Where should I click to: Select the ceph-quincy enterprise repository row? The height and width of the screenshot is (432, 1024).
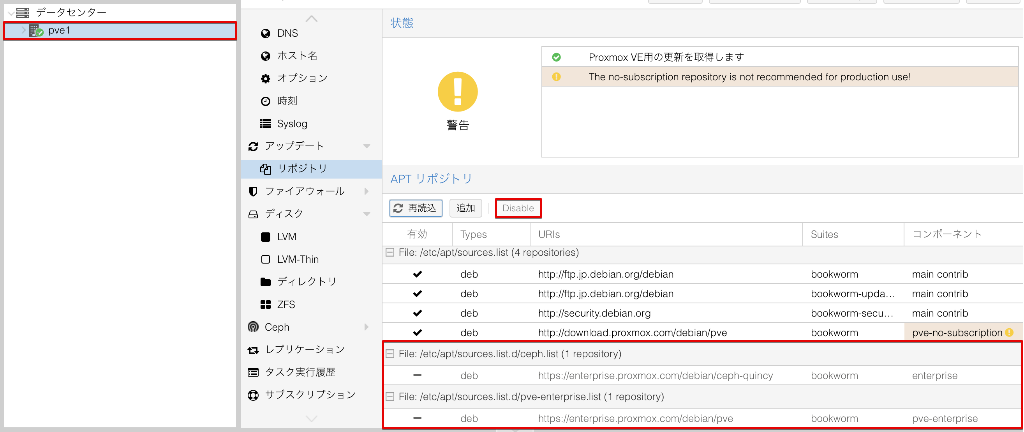702,376
